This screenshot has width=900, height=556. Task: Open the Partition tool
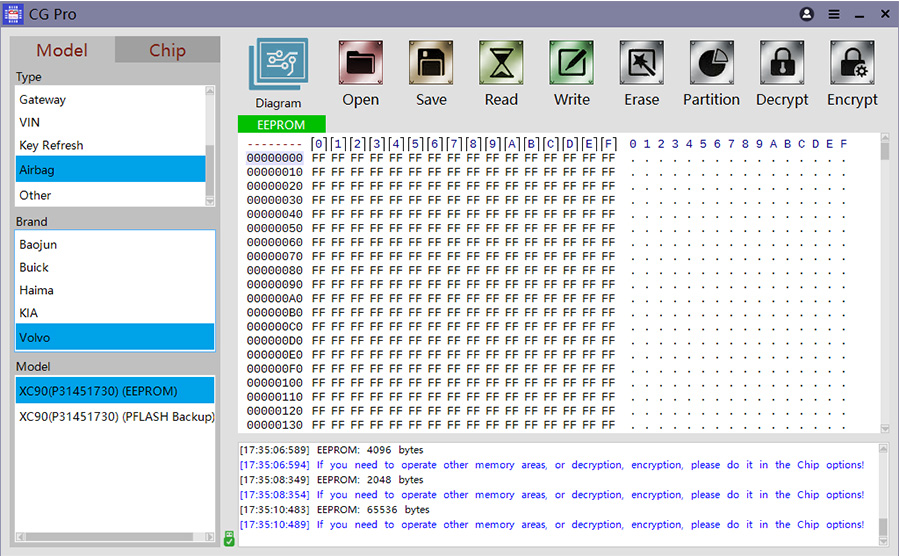tap(711, 64)
